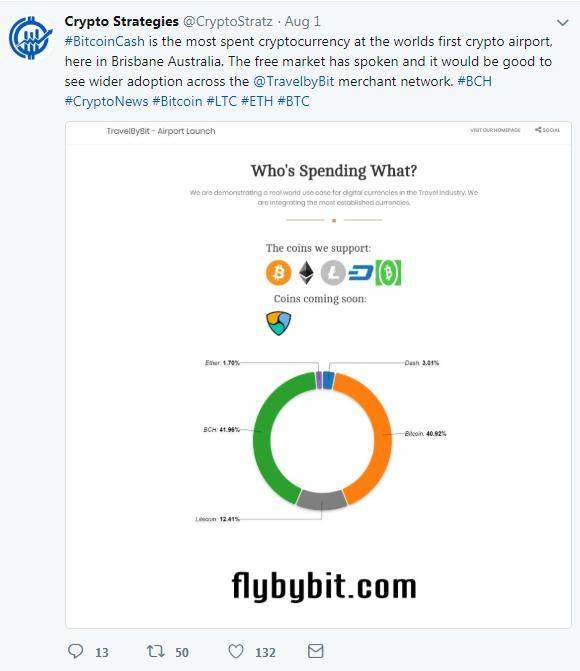Screen dimensions: 580x671
Task: Click the Crypto Strategies profile avatar
Action: [30, 38]
